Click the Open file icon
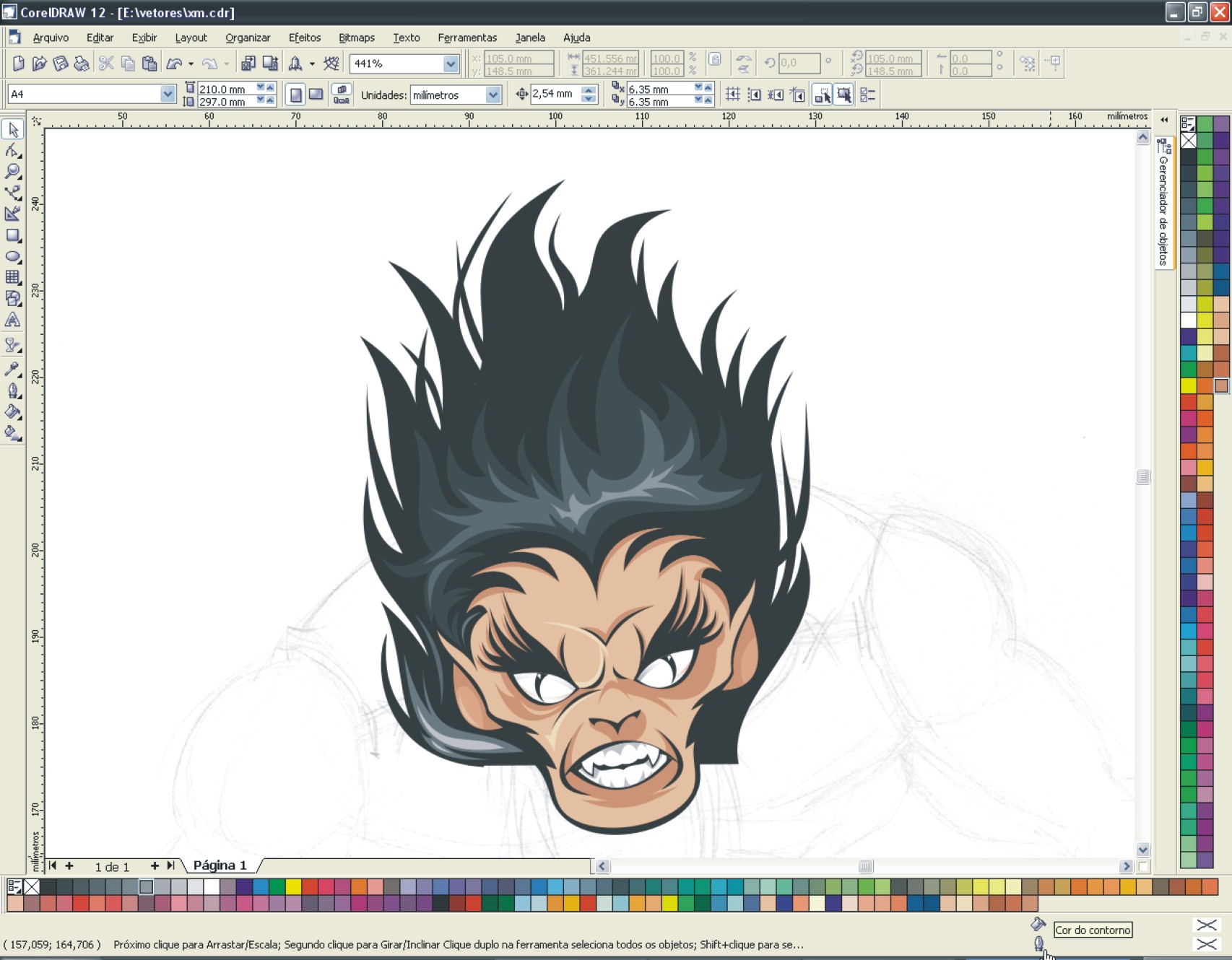Viewport: 1232px width, 960px height. click(39, 64)
